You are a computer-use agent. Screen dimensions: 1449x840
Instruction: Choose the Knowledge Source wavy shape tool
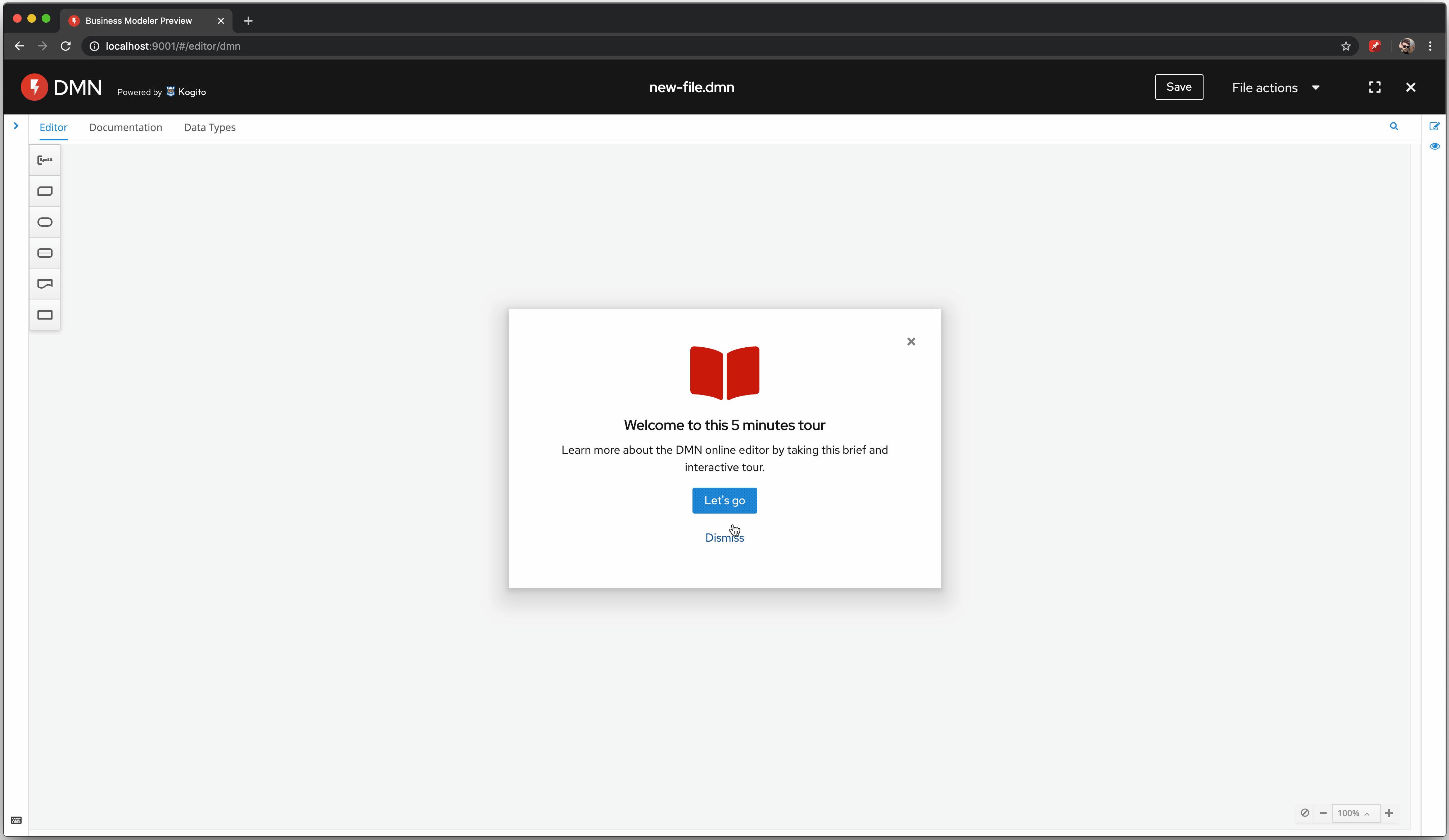[45, 284]
